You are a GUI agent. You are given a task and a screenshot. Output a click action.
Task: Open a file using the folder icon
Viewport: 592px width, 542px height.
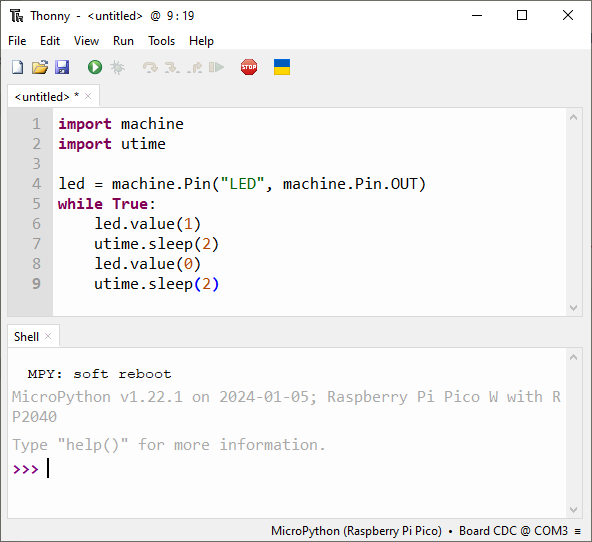click(x=40, y=67)
